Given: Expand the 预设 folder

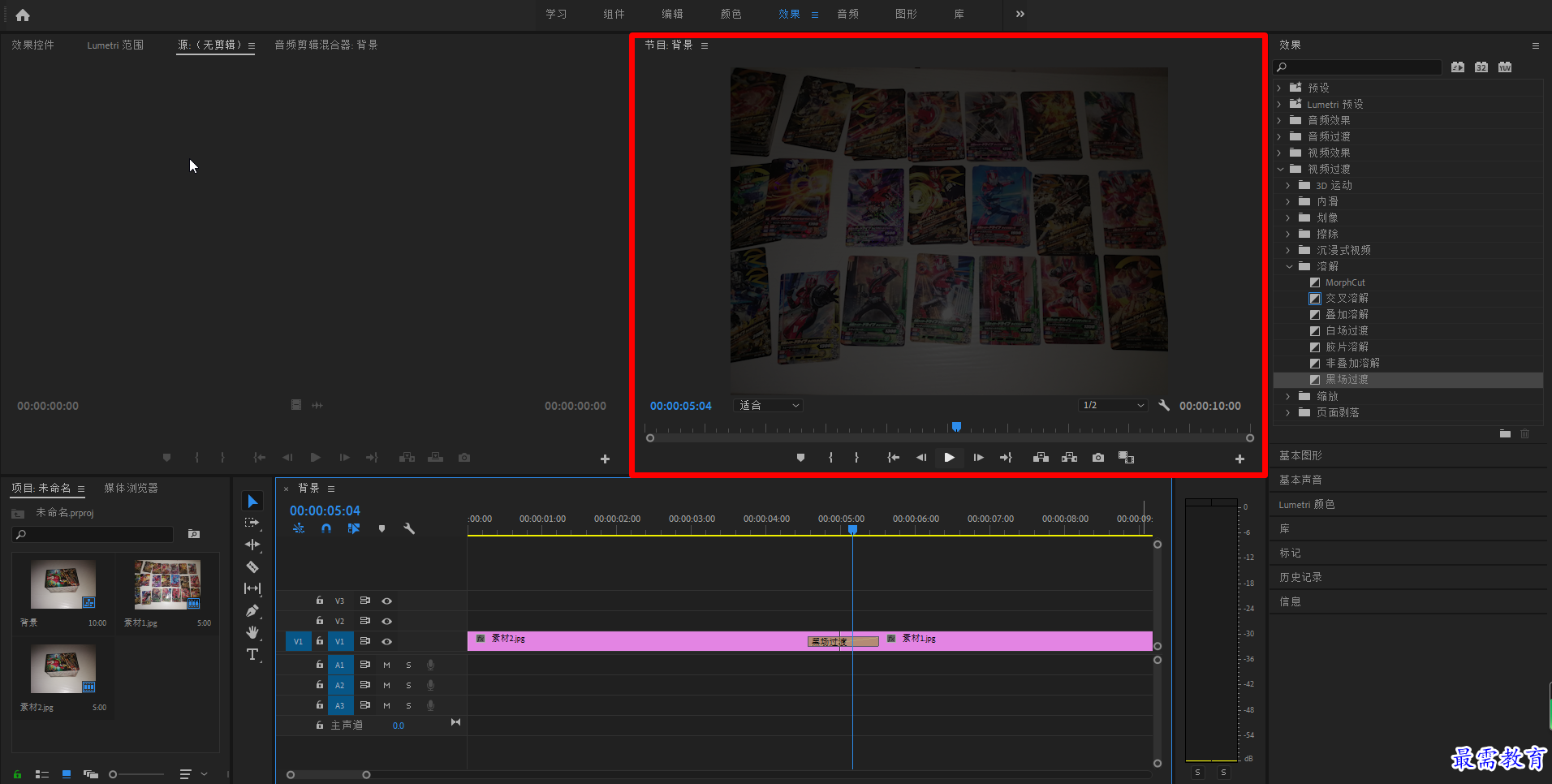Looking at the screenshot, I should (x=1279, y=88).
